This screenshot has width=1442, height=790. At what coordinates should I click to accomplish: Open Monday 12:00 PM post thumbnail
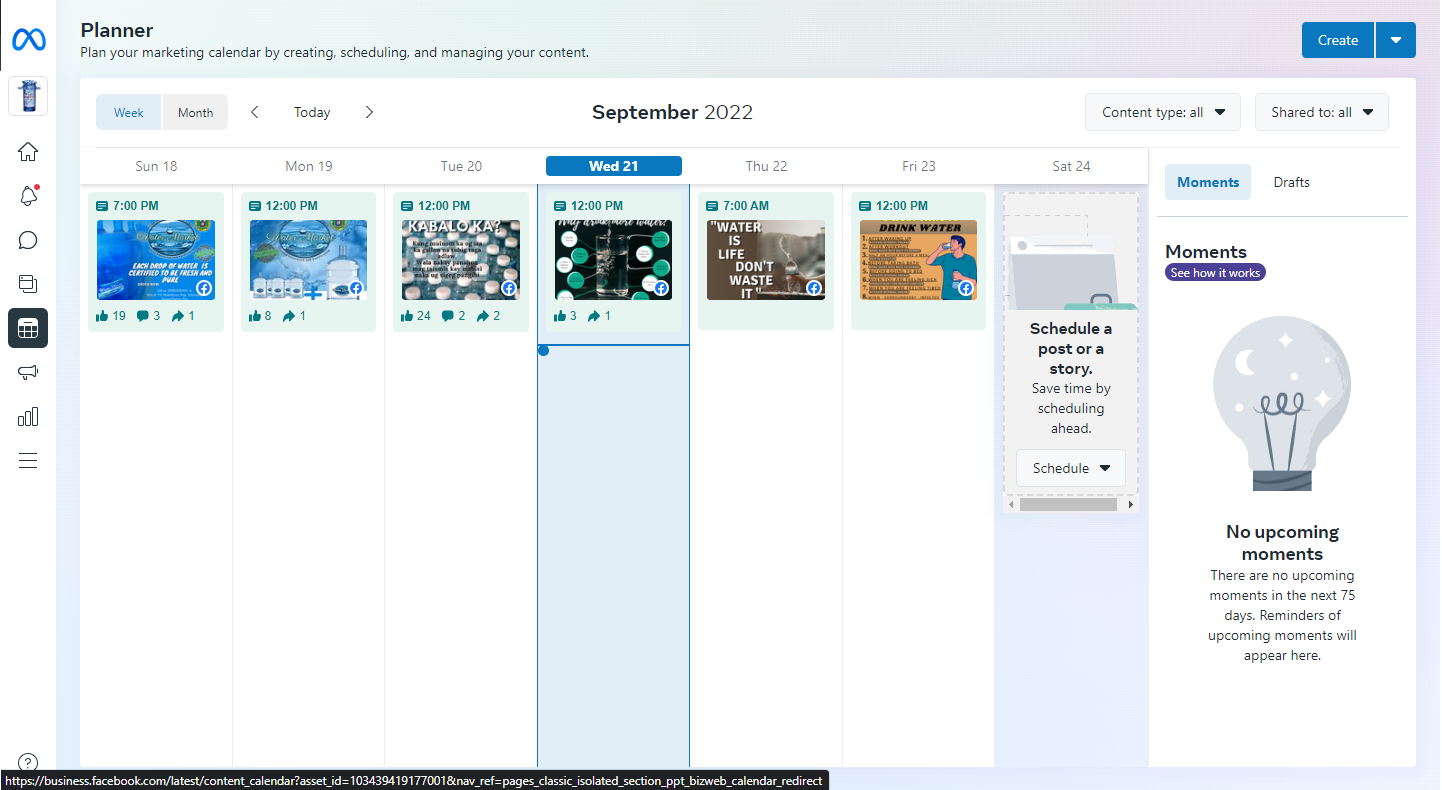308,260
